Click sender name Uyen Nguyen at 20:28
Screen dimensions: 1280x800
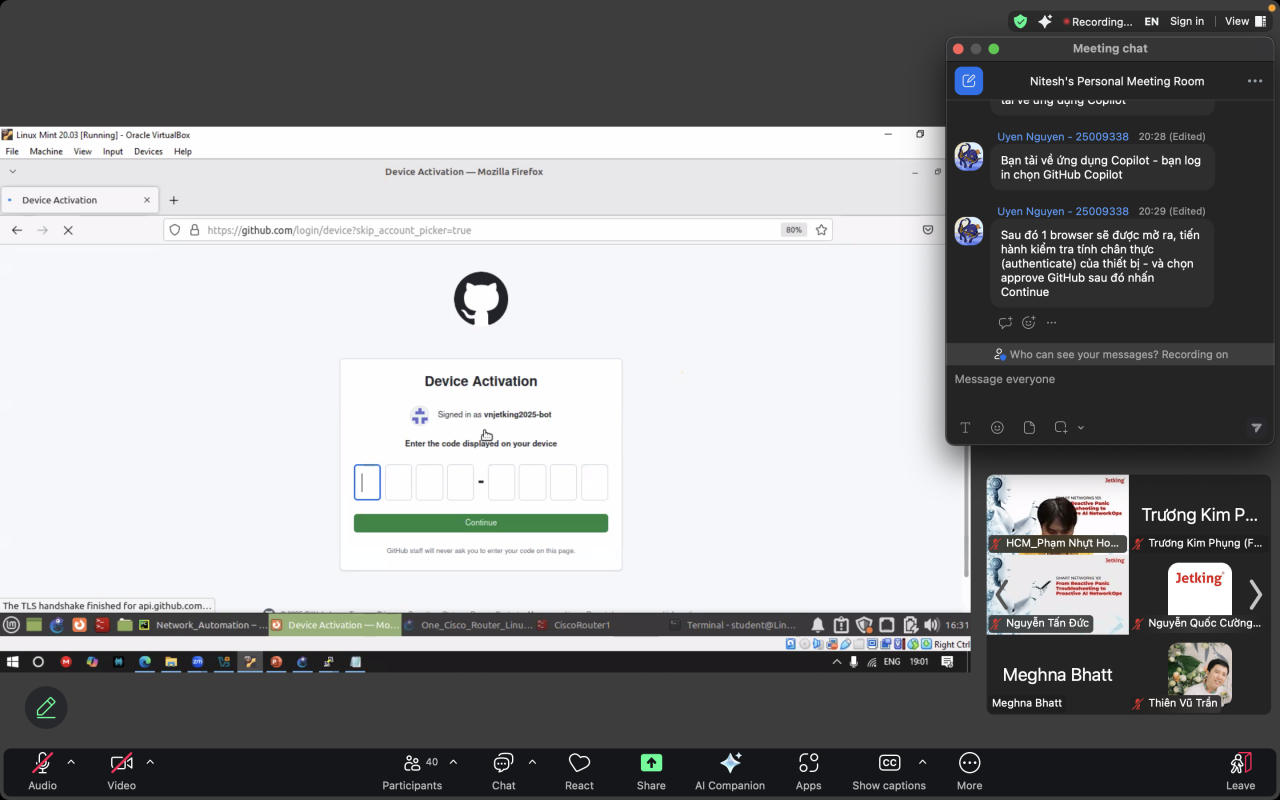click(1063, 136)
